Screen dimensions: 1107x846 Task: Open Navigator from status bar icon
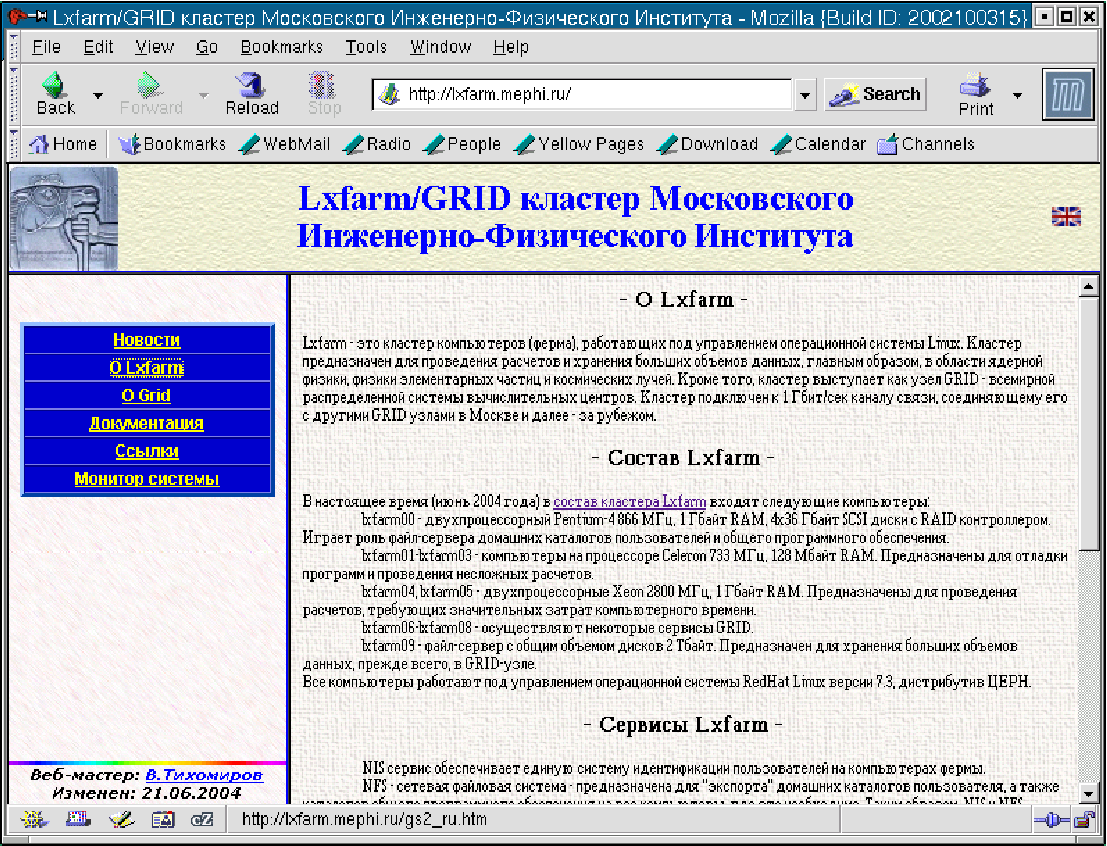pyautogui.click(x=34, y=819)
